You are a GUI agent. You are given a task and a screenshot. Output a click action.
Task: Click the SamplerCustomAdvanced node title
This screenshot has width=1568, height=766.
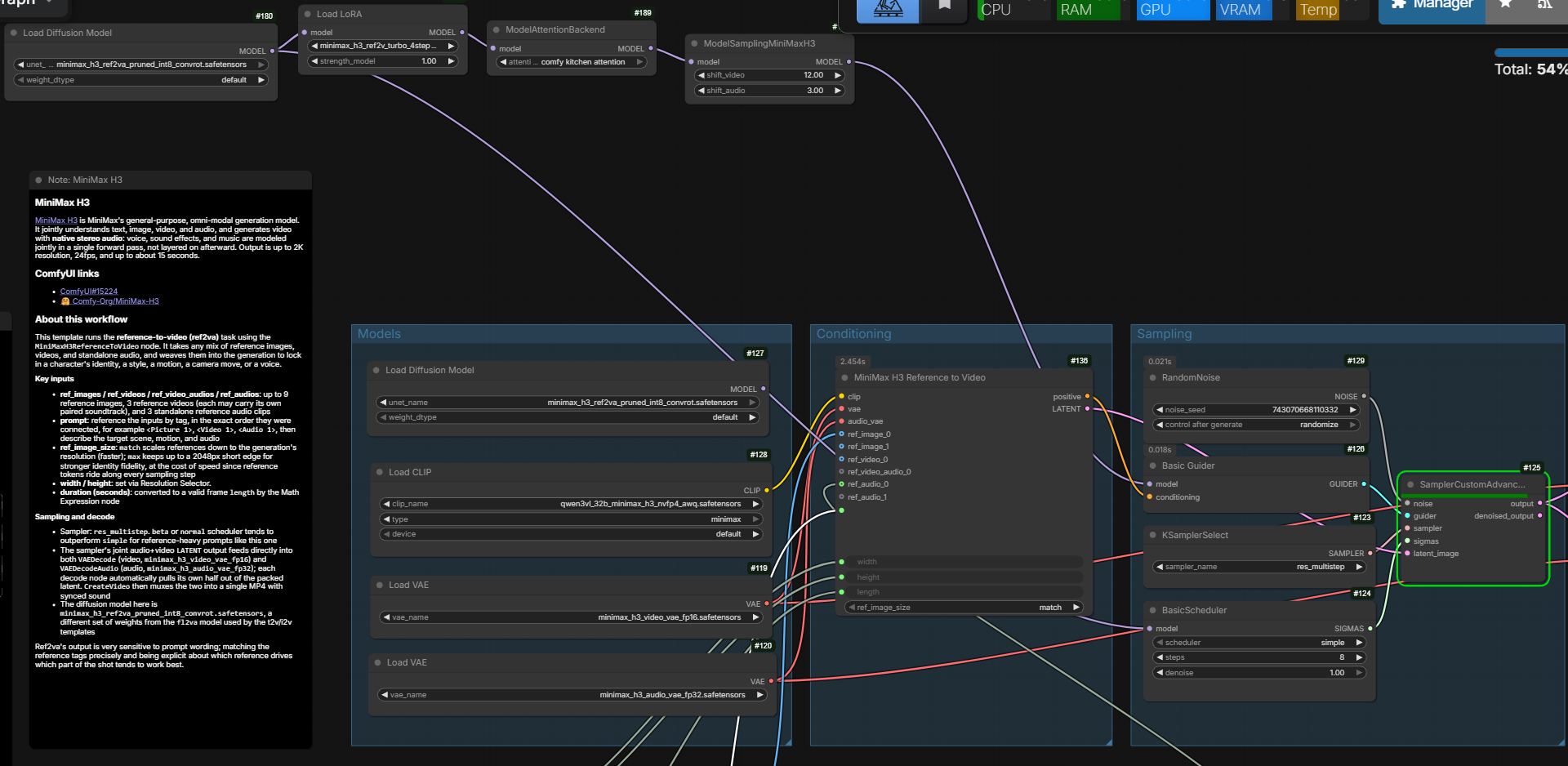pyautogui.click(x=1472, y=484)
